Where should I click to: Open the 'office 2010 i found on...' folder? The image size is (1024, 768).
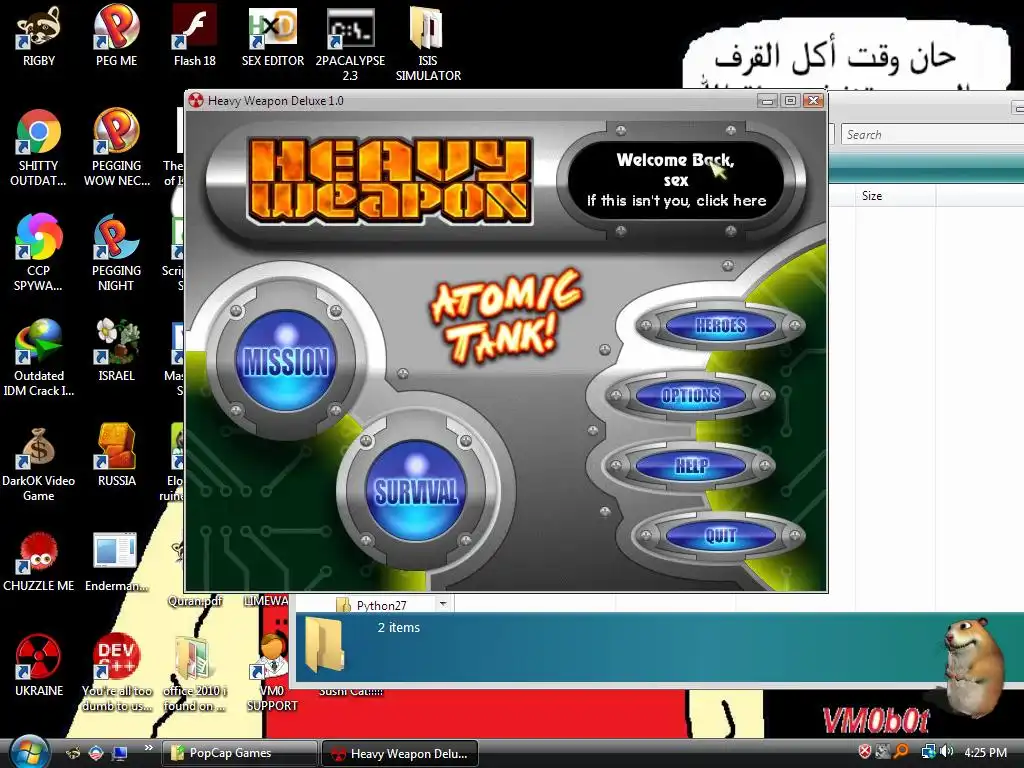click(x=194, y=675)
